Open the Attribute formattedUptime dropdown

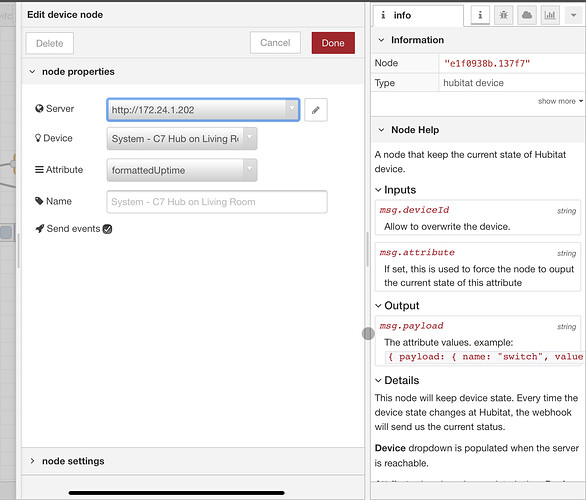coord(182,170)
